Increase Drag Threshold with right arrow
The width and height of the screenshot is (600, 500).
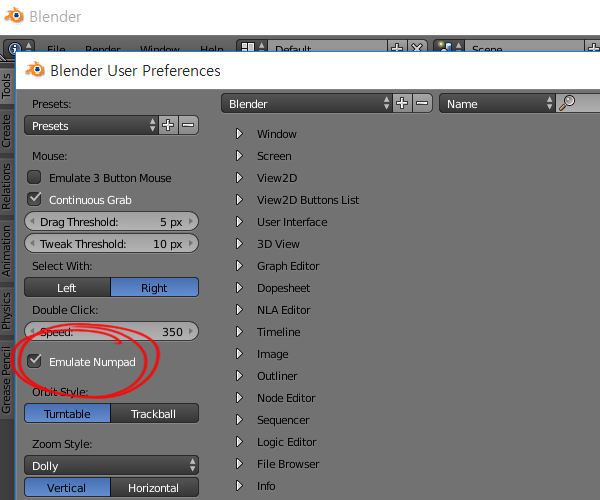point(191,221)
